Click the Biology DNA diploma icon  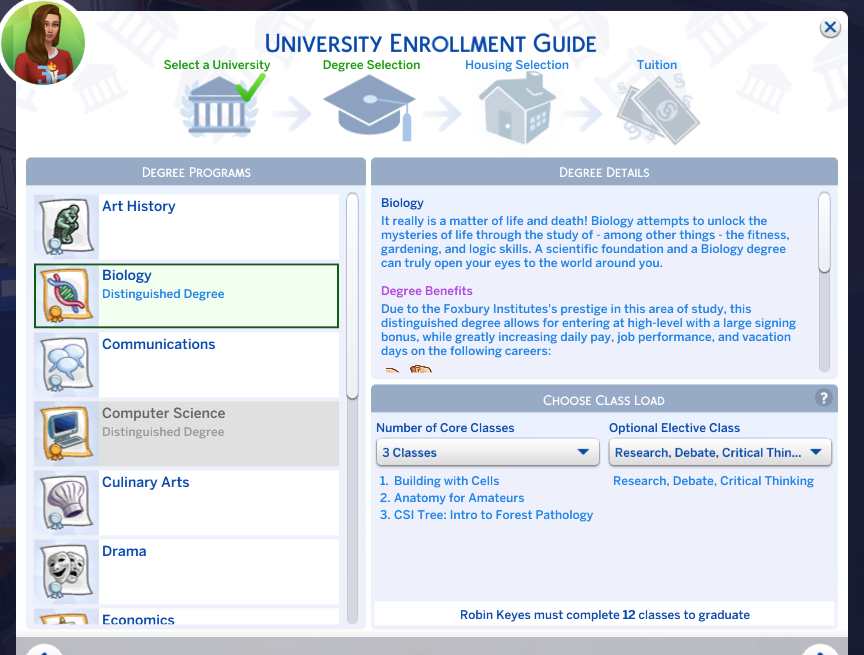pyautogui.click(x=67, y=296)
